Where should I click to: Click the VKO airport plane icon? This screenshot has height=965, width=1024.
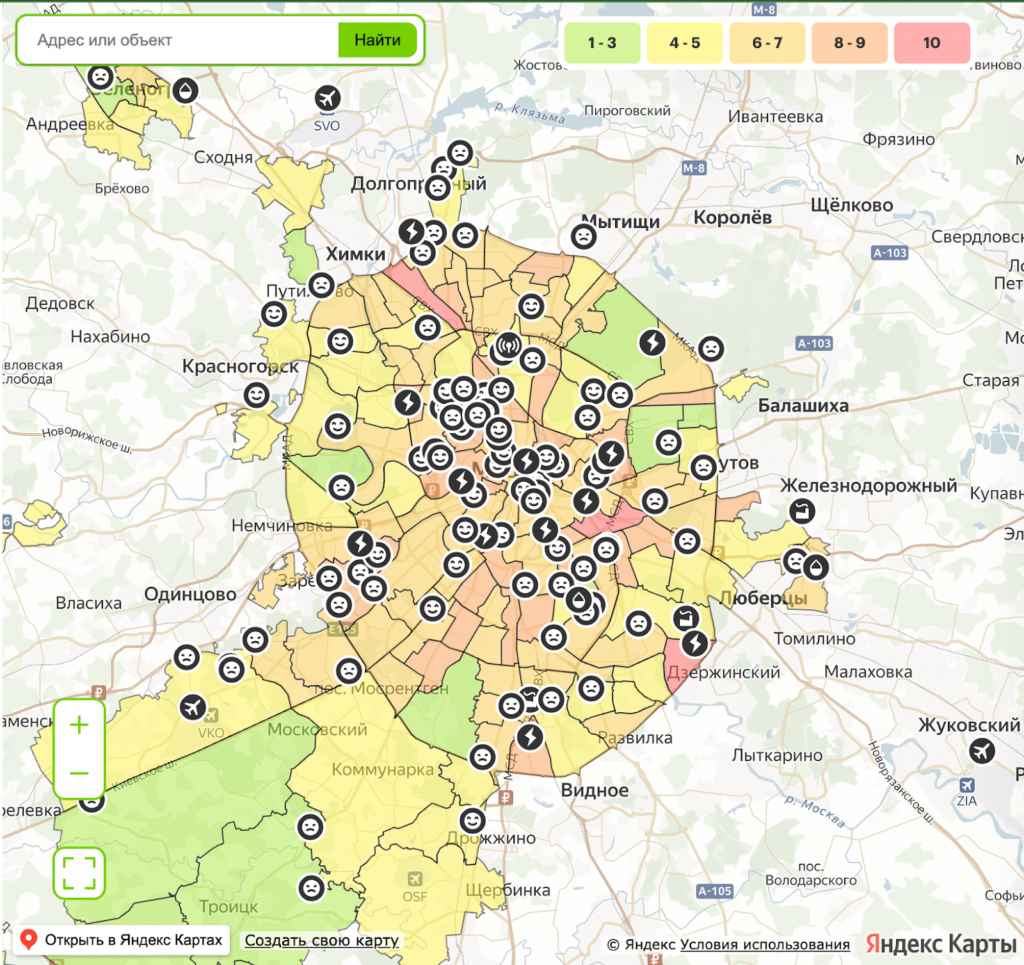193,707
